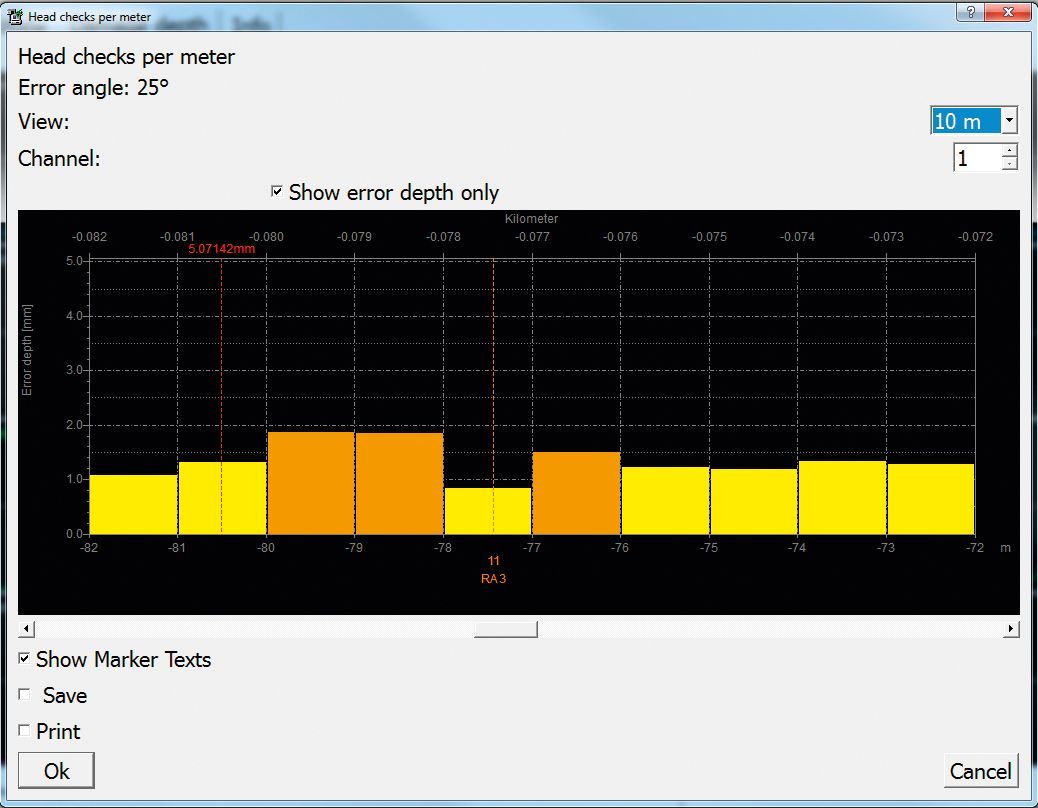
Task: Dismiss the dialog with Cancel
Action: click(981, 771)
